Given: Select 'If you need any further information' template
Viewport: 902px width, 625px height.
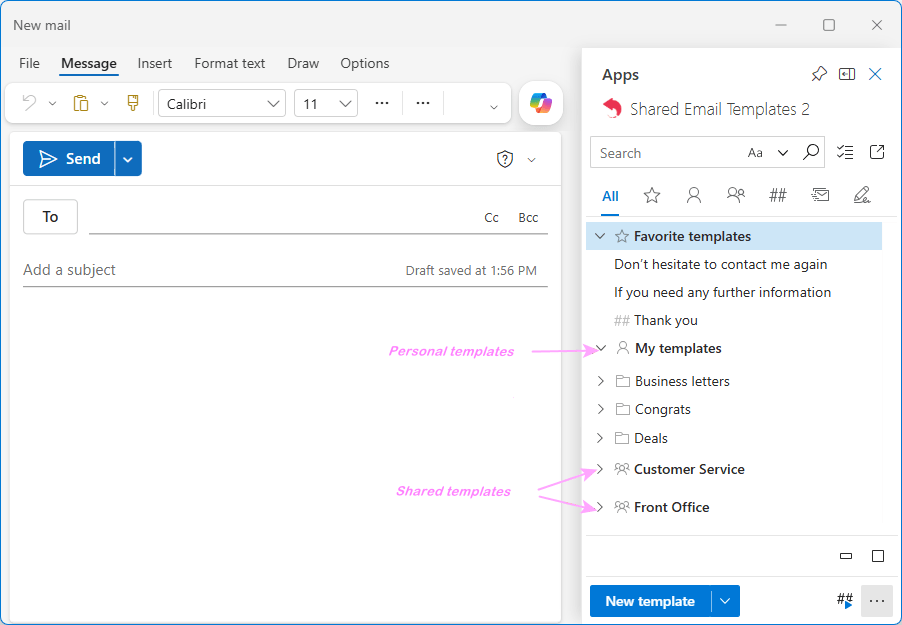Looking at the screenshot, I should click(723, 292).
